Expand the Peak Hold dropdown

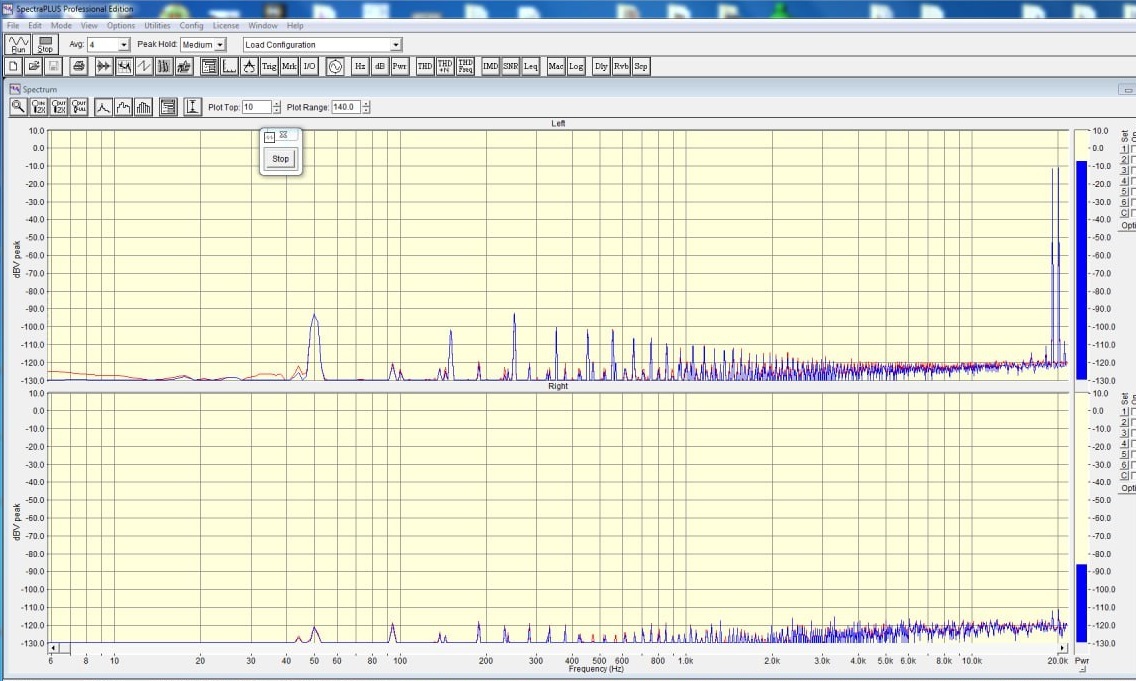(x=220, y=45)
